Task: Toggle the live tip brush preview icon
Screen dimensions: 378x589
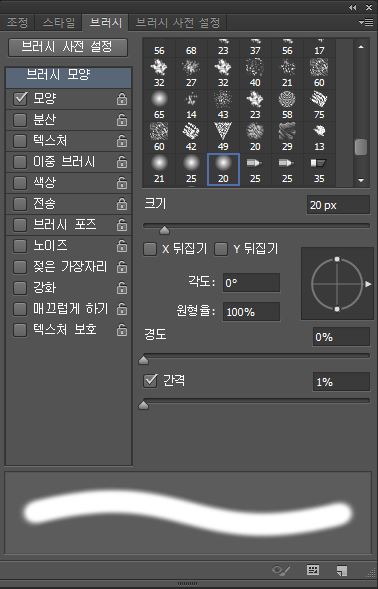Action: coord(281,570)
